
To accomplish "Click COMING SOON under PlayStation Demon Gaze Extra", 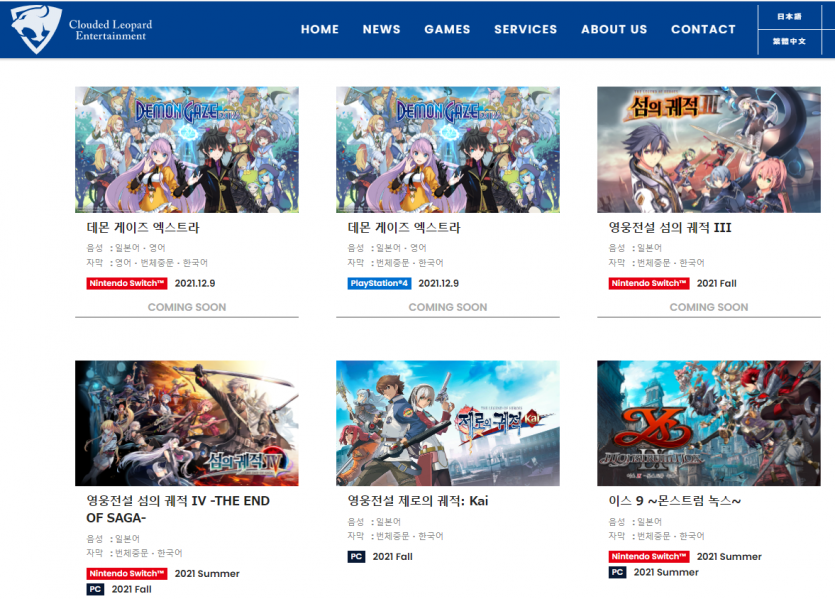I will click(x=448, y=307).
